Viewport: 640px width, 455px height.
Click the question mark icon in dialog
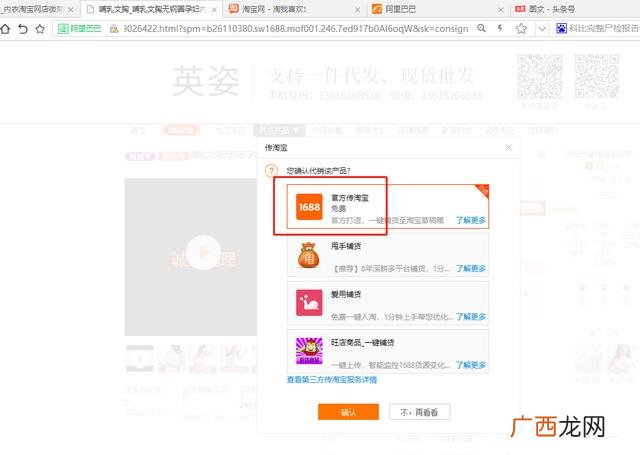coord(271,170)
